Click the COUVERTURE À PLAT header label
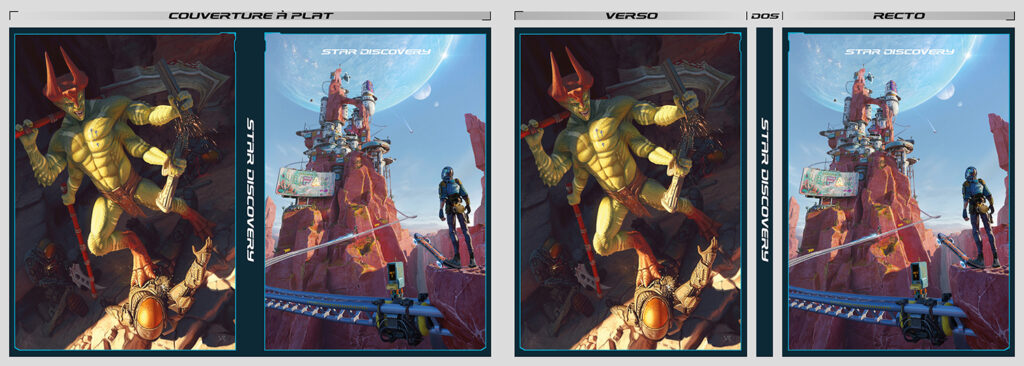This screenshot has width=1024, height=366. [251, 16]
